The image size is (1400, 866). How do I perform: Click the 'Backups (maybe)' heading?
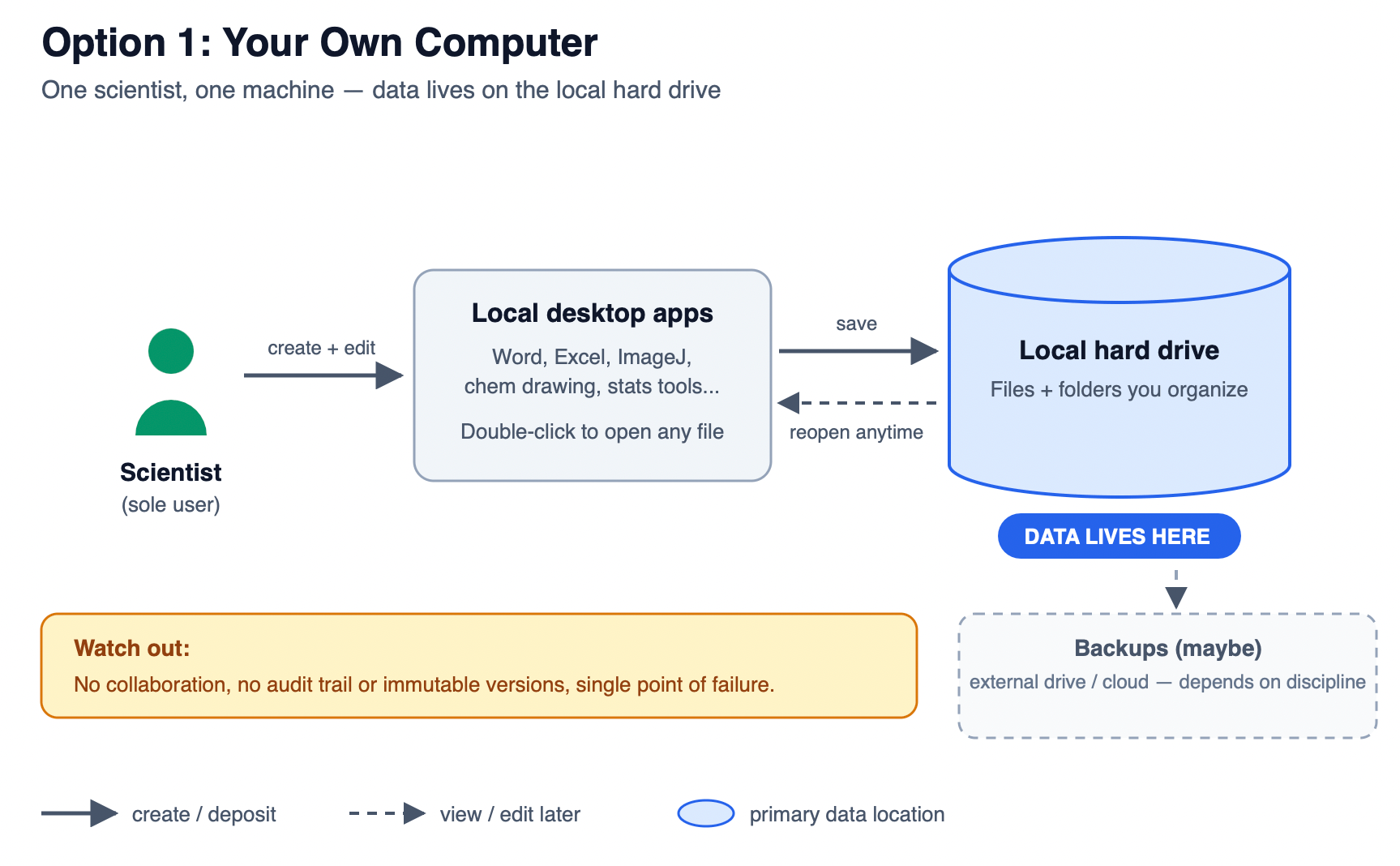(1167, 649)
